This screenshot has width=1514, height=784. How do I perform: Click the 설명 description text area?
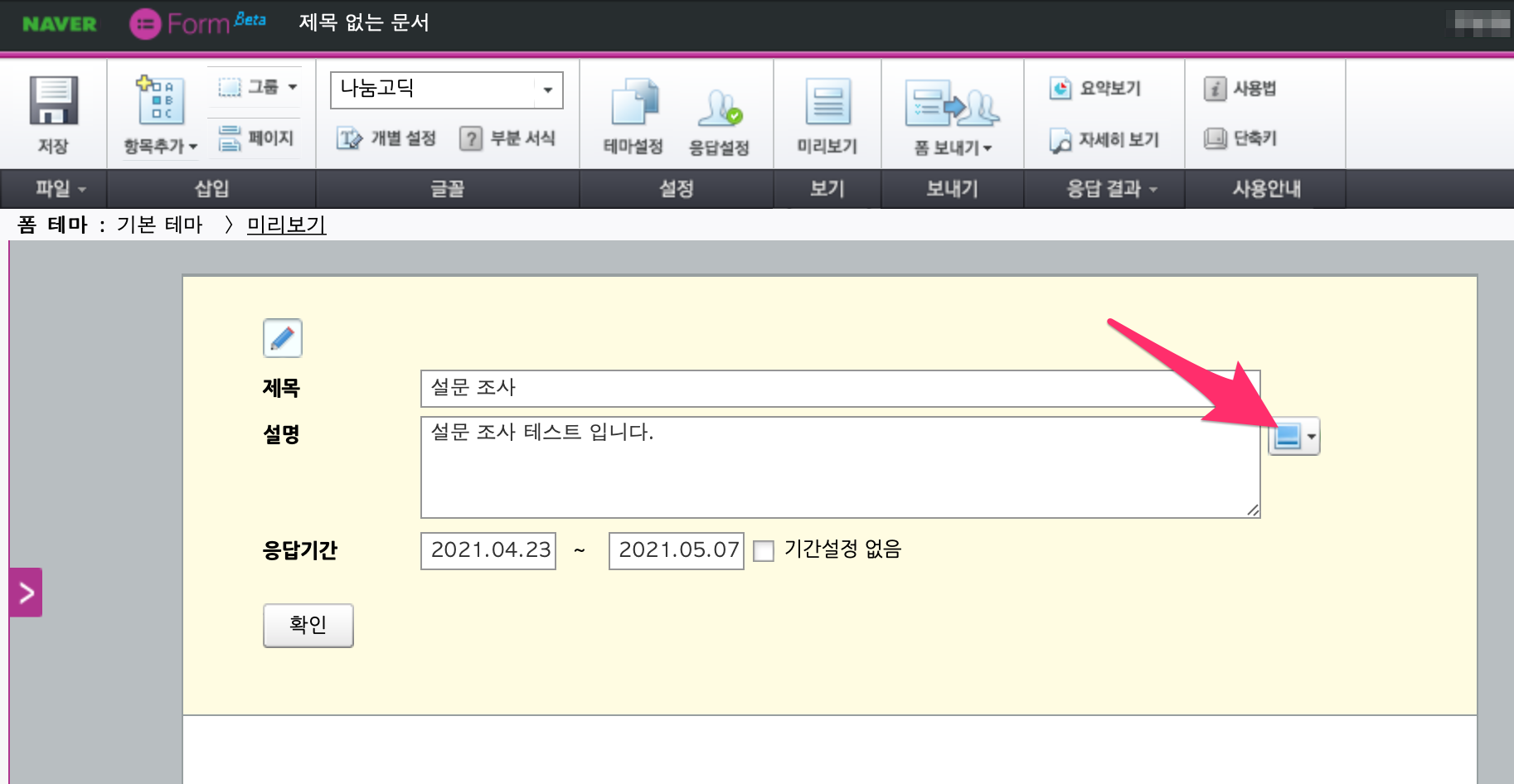coord(840,467)
